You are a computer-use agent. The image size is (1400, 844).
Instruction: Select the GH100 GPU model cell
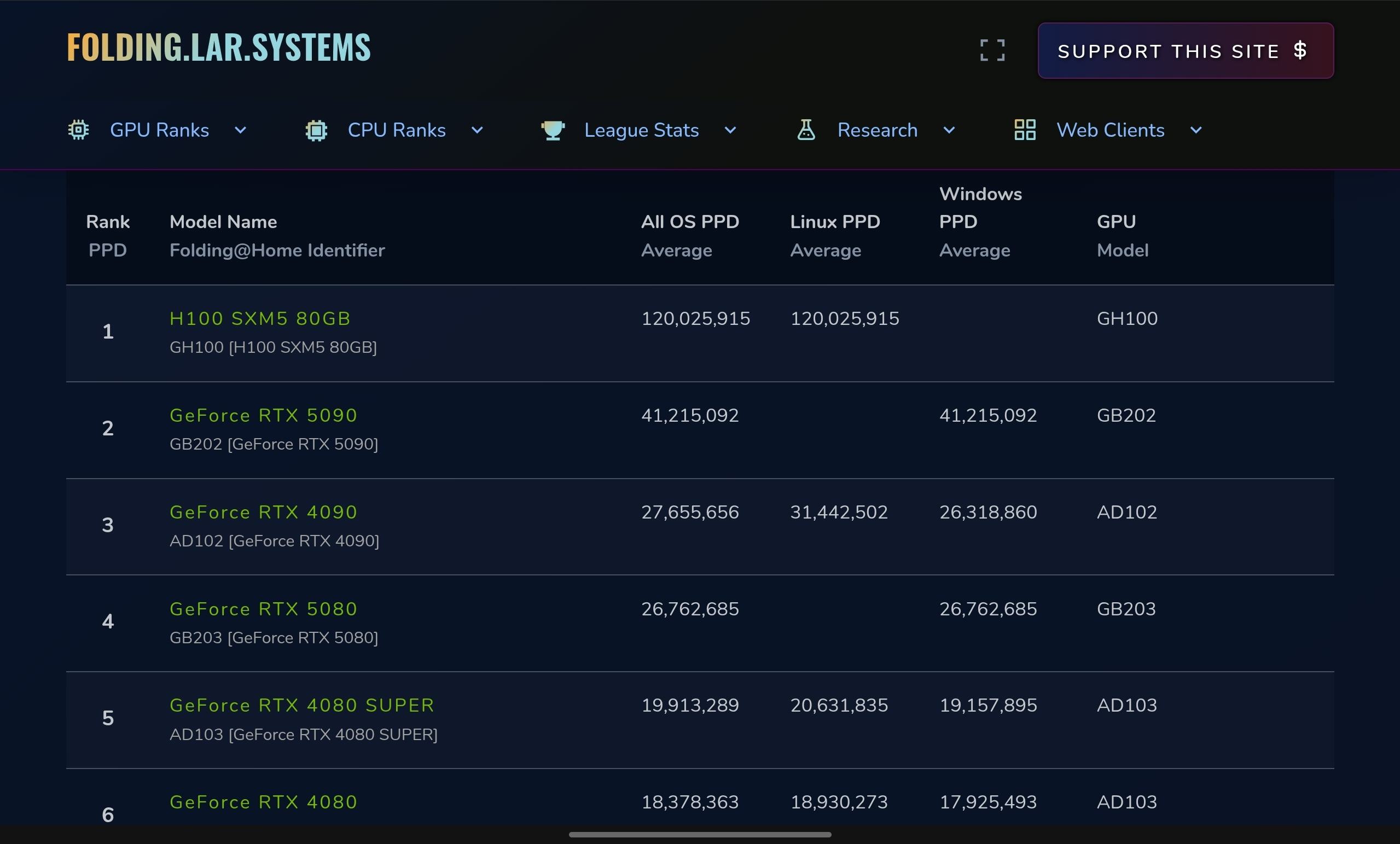(1126, 319)
